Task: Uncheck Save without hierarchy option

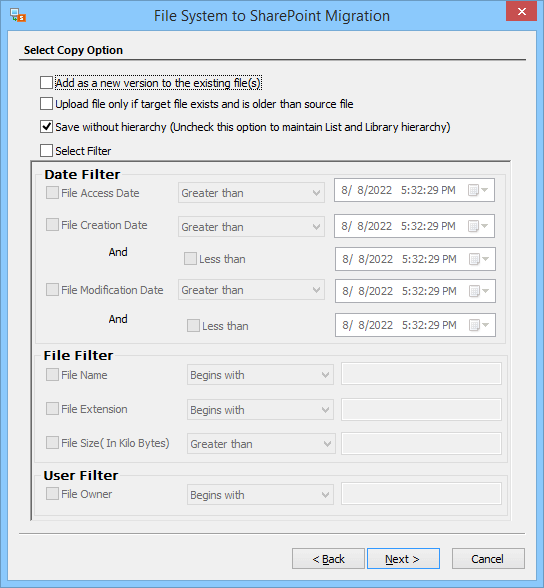Action: tap(46, 127)
